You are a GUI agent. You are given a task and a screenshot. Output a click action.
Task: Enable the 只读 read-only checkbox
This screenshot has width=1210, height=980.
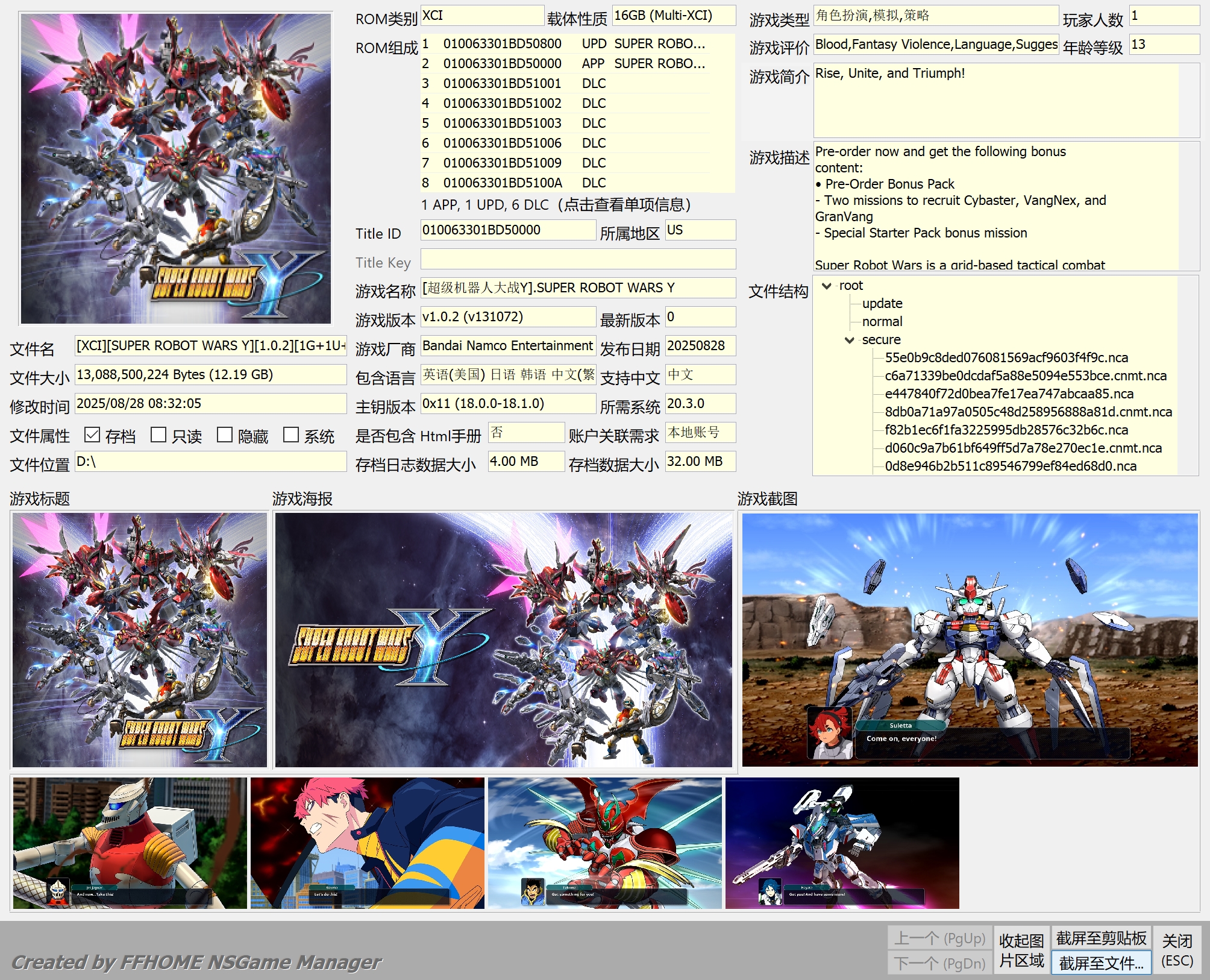pyautogui.click(x=158, y=435)
